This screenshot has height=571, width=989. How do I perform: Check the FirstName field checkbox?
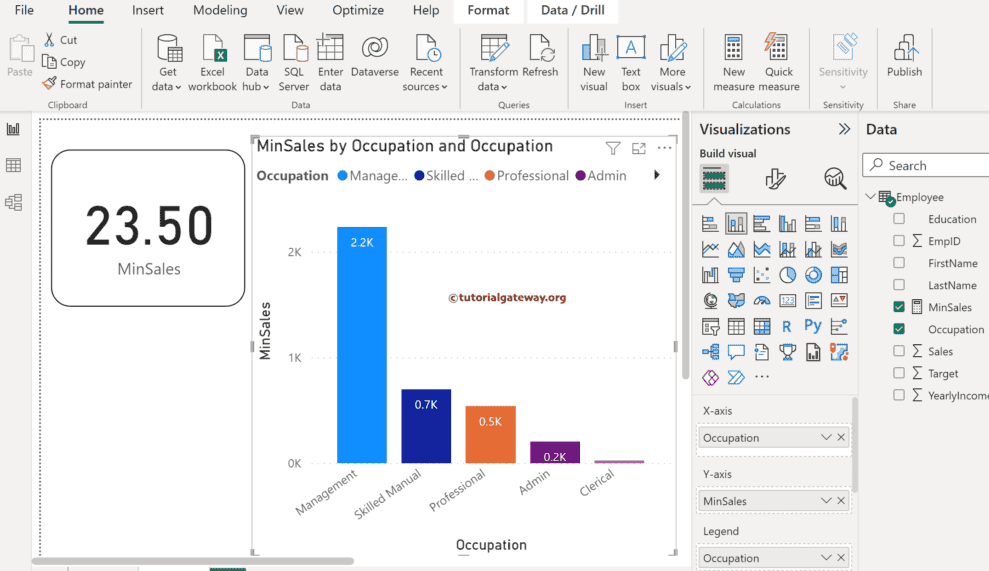[899, 263]
